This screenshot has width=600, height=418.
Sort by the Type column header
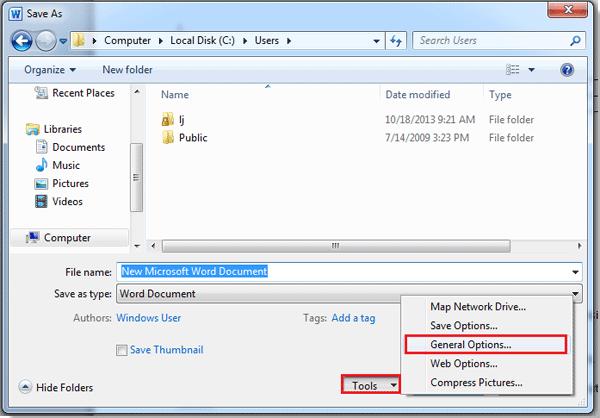(500, 95)
